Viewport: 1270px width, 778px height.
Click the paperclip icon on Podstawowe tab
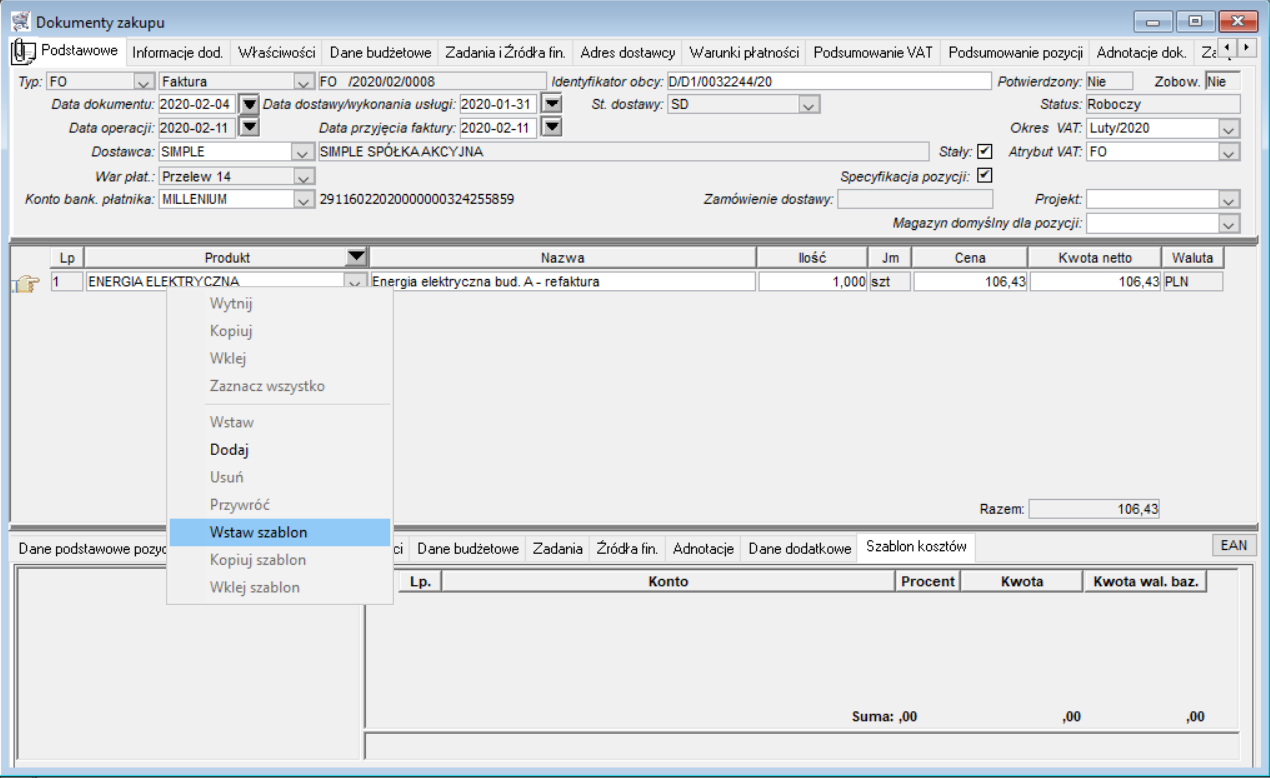coord(24,51)
